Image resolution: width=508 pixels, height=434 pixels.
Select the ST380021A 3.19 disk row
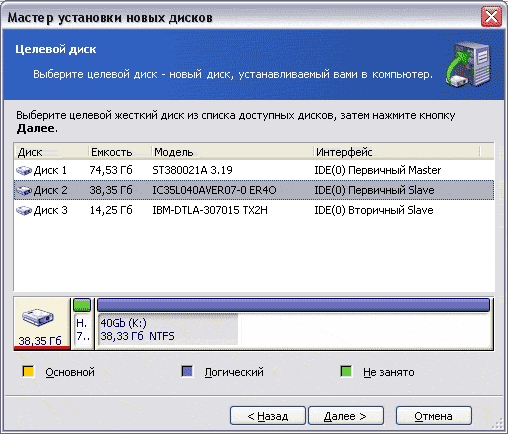(x=254, y=171)
